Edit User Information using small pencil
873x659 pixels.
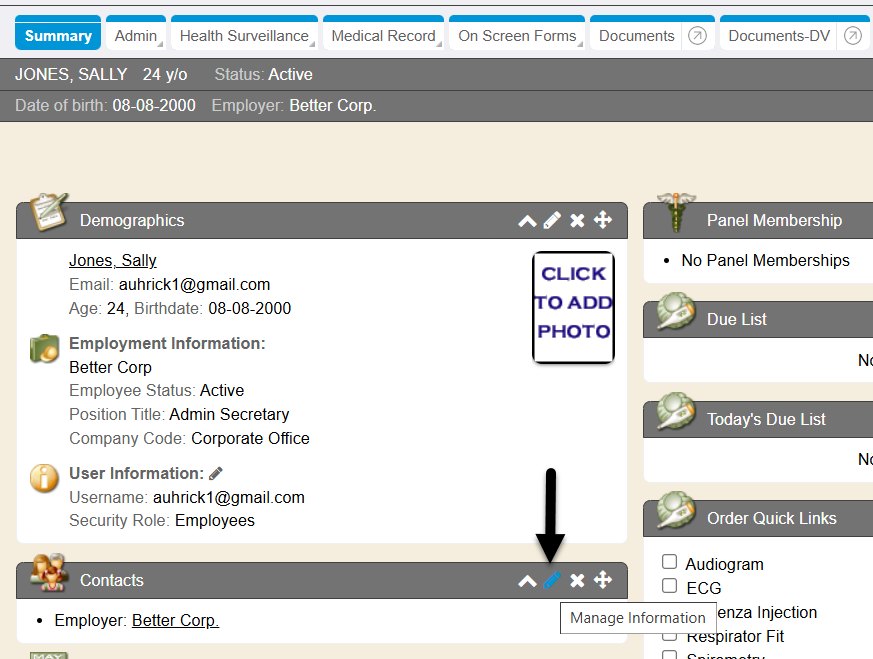coord(216,474)
